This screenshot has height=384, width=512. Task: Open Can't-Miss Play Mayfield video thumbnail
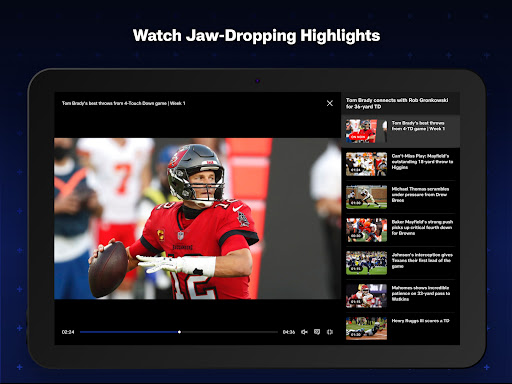[366, 164]
